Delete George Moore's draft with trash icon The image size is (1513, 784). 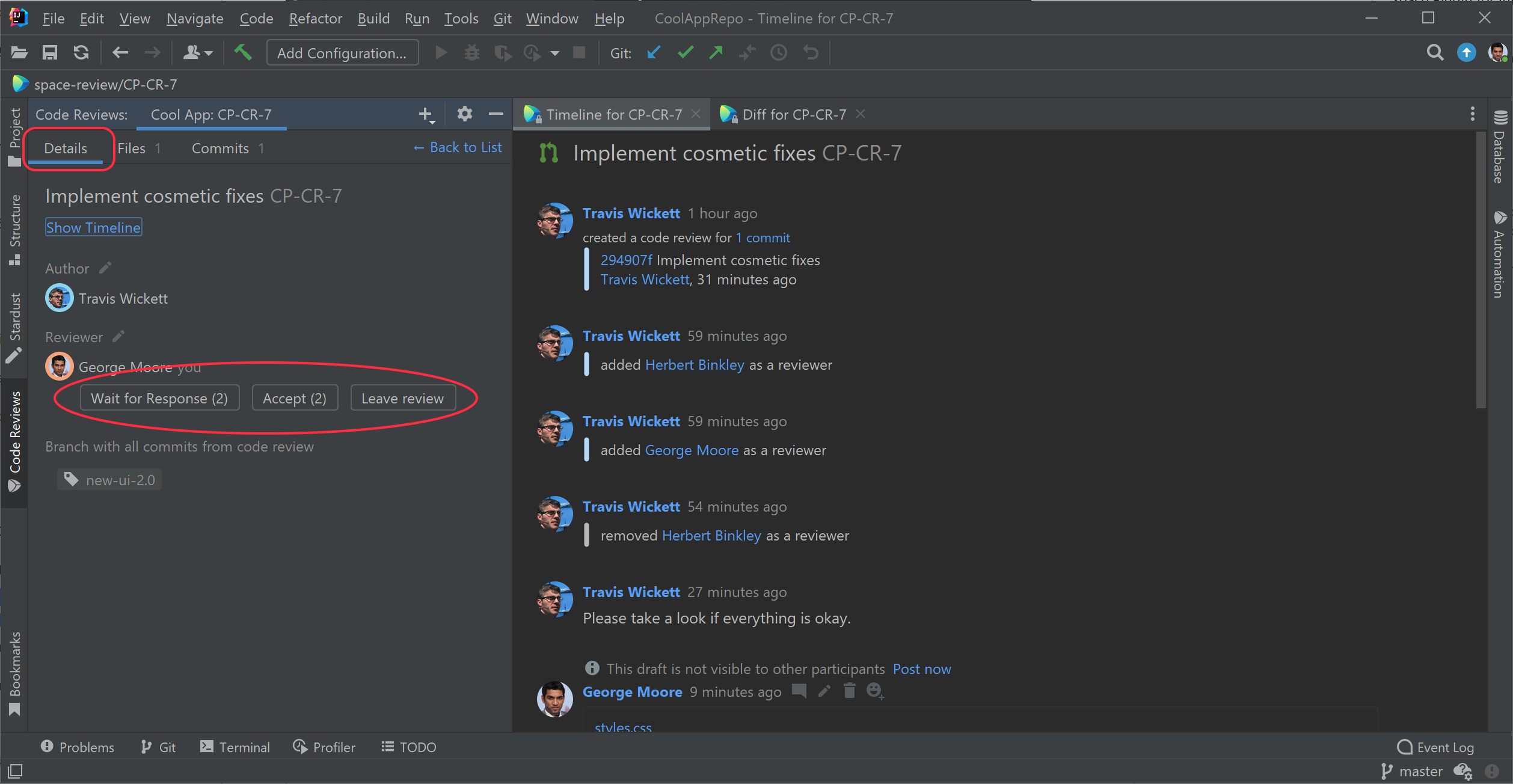coord(849,691)
